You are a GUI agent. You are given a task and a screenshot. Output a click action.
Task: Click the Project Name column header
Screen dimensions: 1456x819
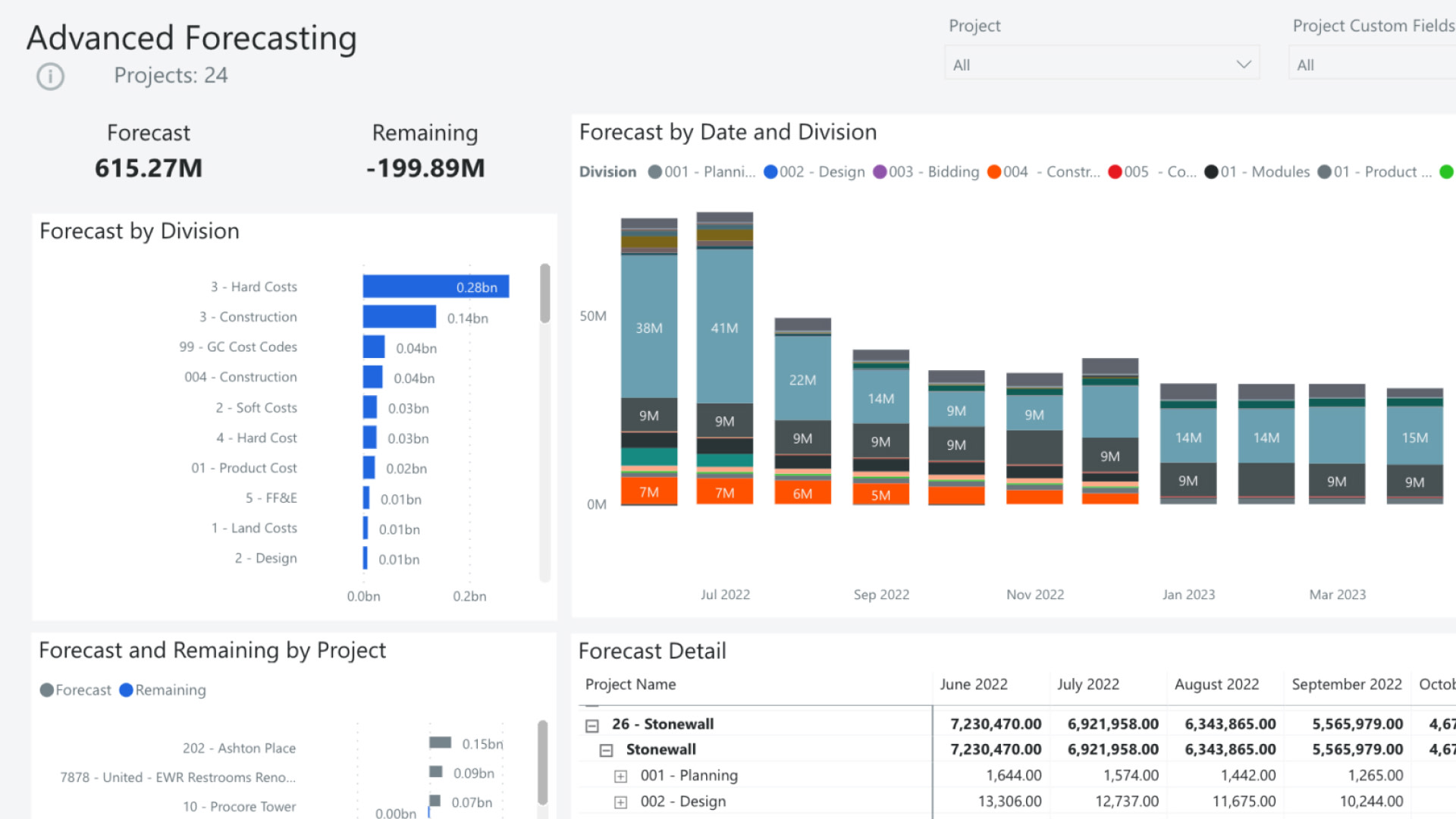point(630,685)
